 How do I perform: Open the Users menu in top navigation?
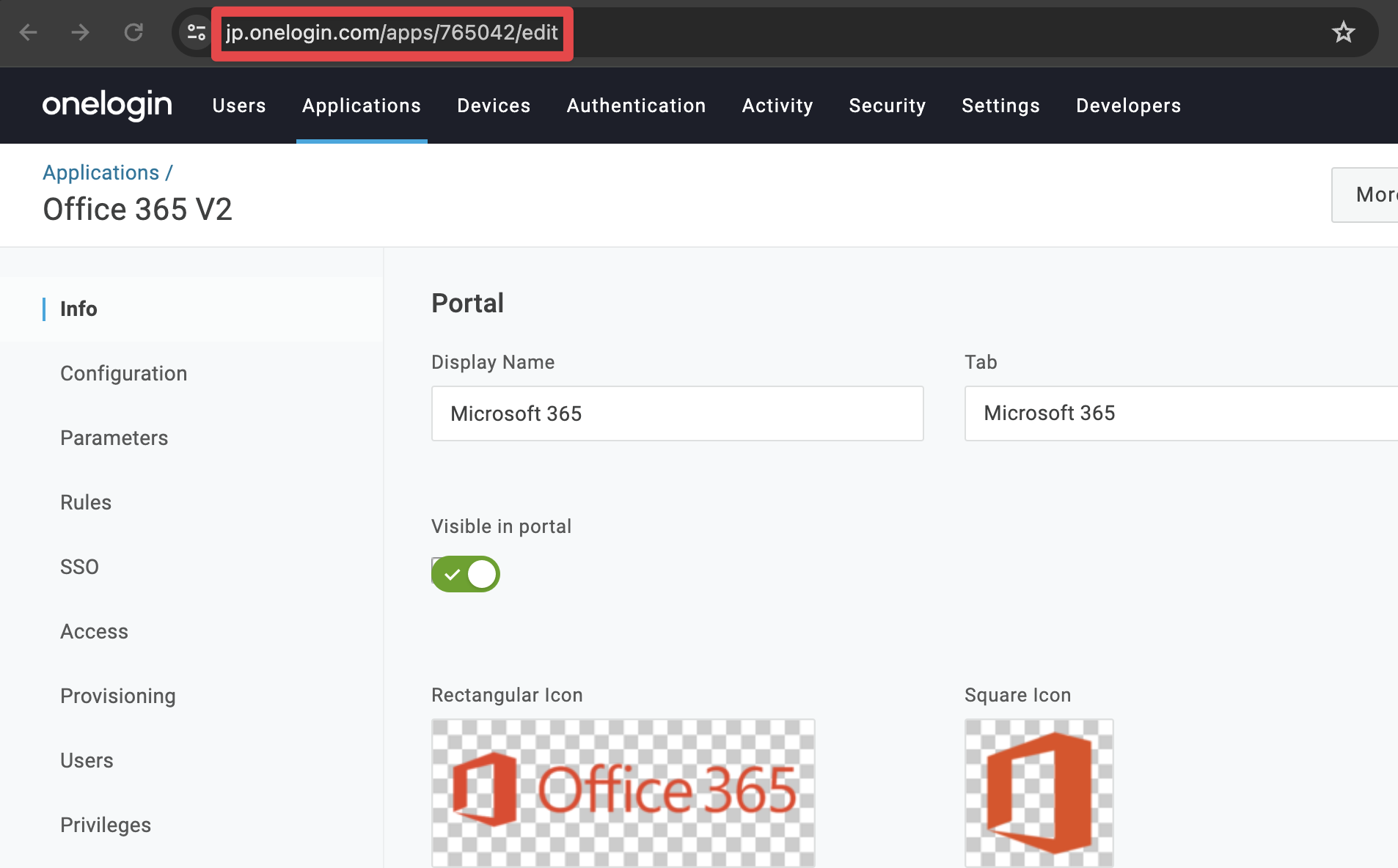tap(239, 106)
